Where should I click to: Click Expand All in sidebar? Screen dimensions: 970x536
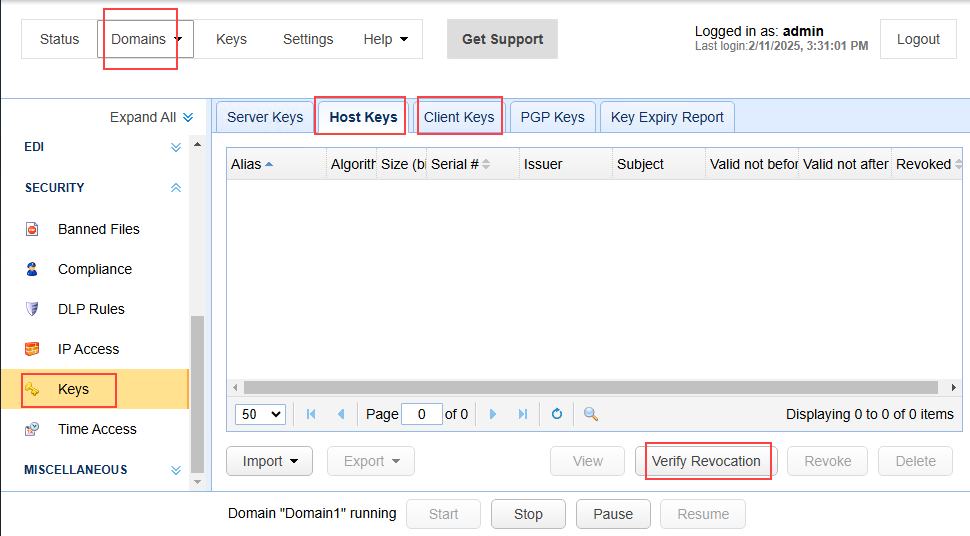(151, 117)
